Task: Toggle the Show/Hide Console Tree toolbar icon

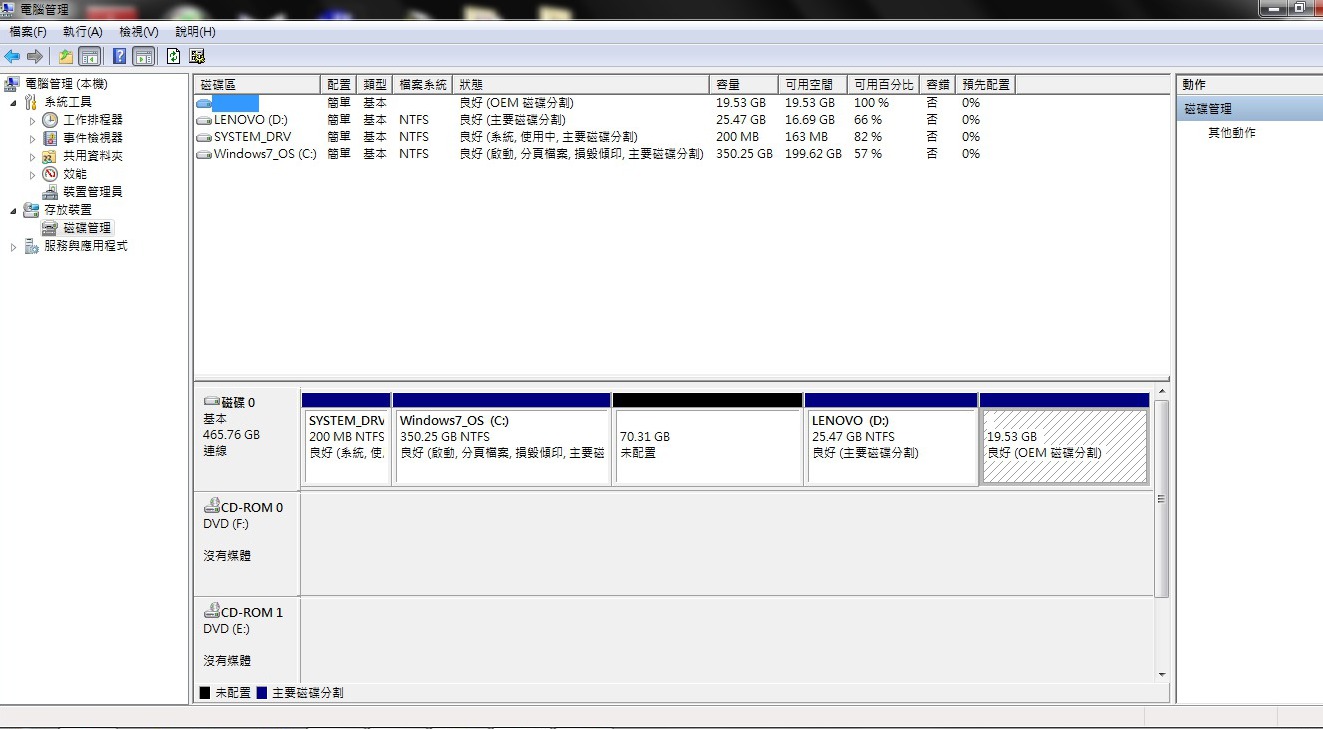Action: tap(90, 56)
